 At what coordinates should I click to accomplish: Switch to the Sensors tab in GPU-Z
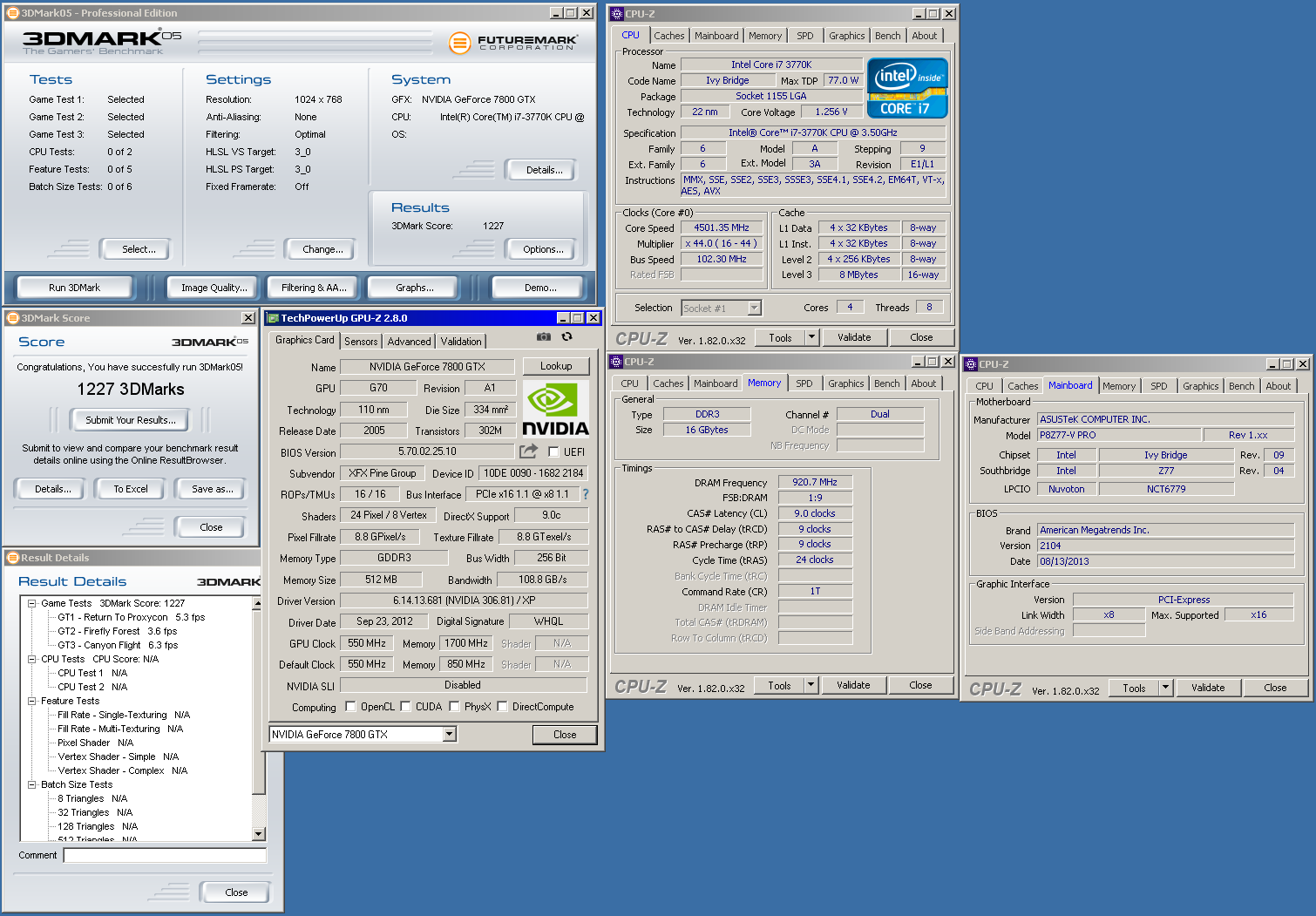click(x=361, y=342)
